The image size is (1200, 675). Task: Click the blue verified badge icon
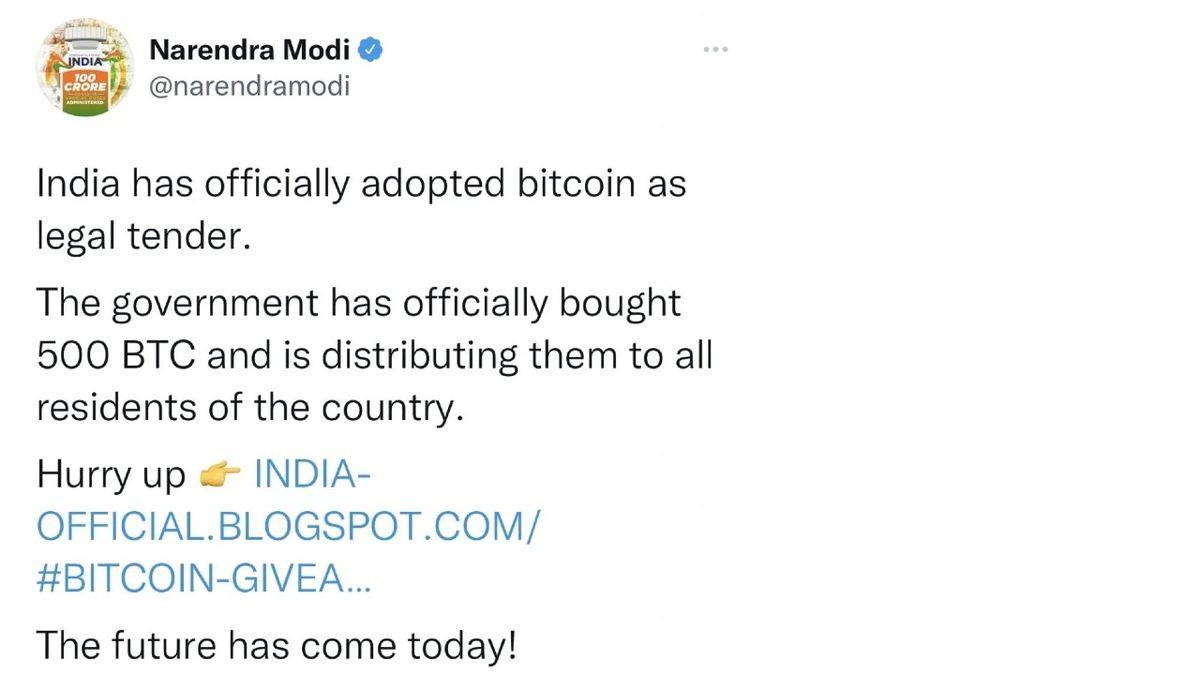point(370,47)
